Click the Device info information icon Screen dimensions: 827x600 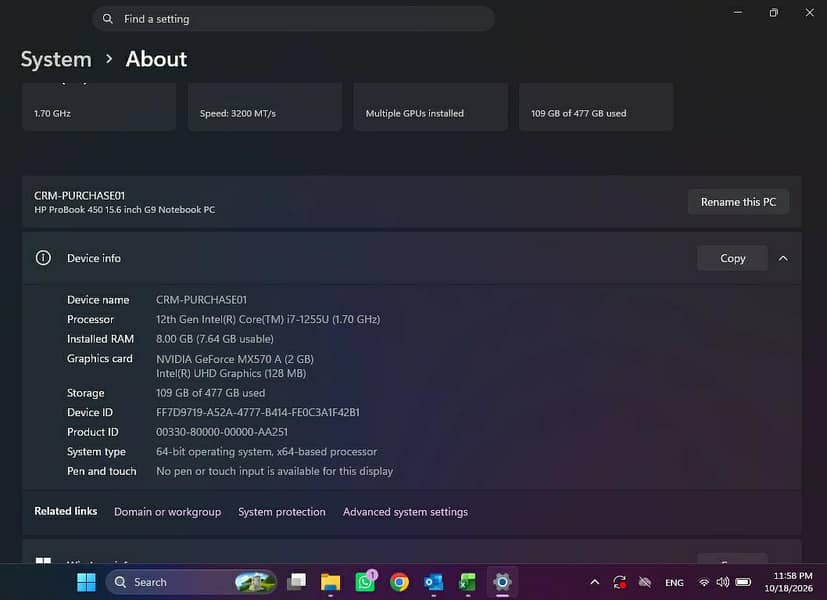click(43, 258)
